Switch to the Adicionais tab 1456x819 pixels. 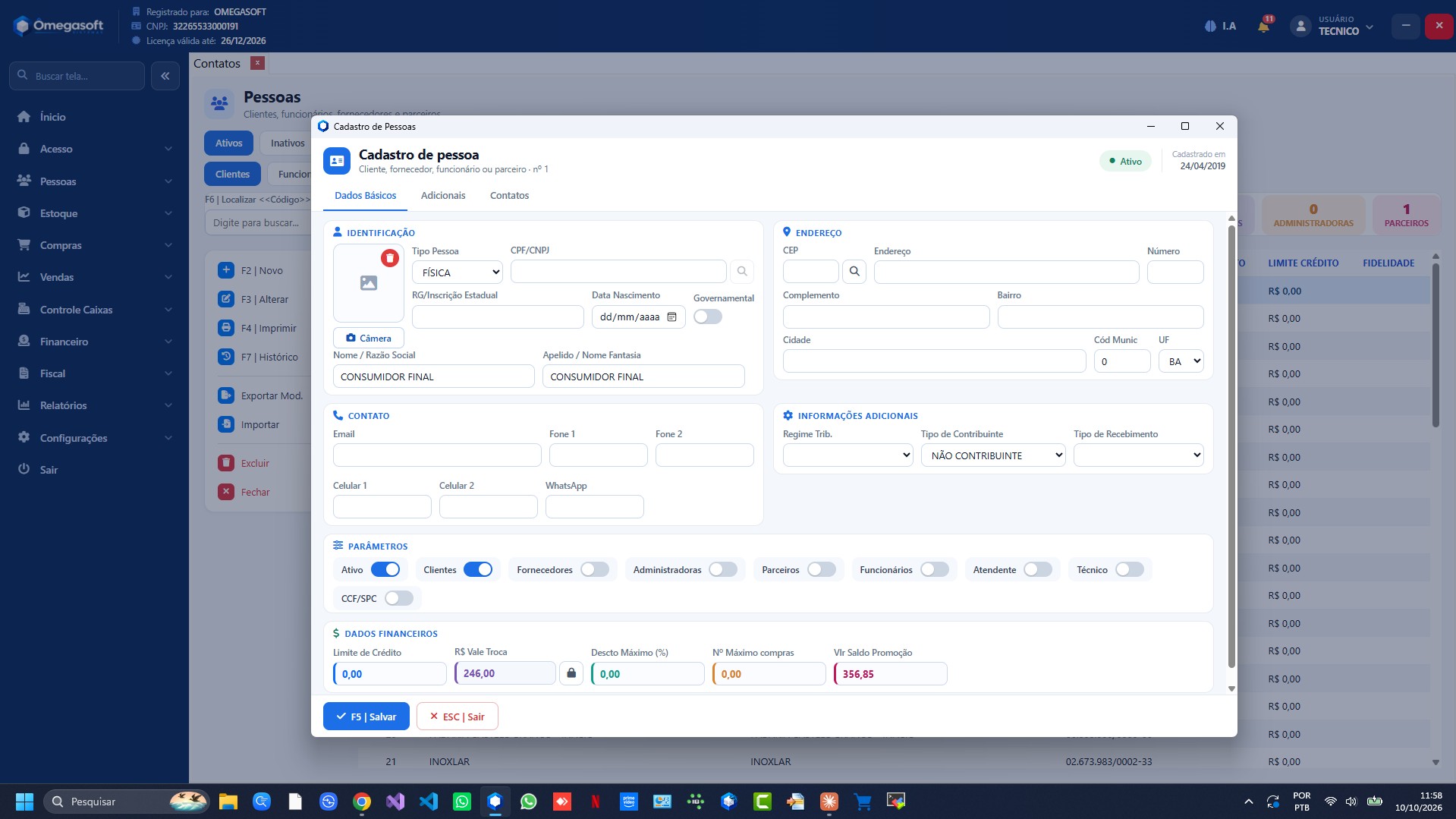coord(443,195)
